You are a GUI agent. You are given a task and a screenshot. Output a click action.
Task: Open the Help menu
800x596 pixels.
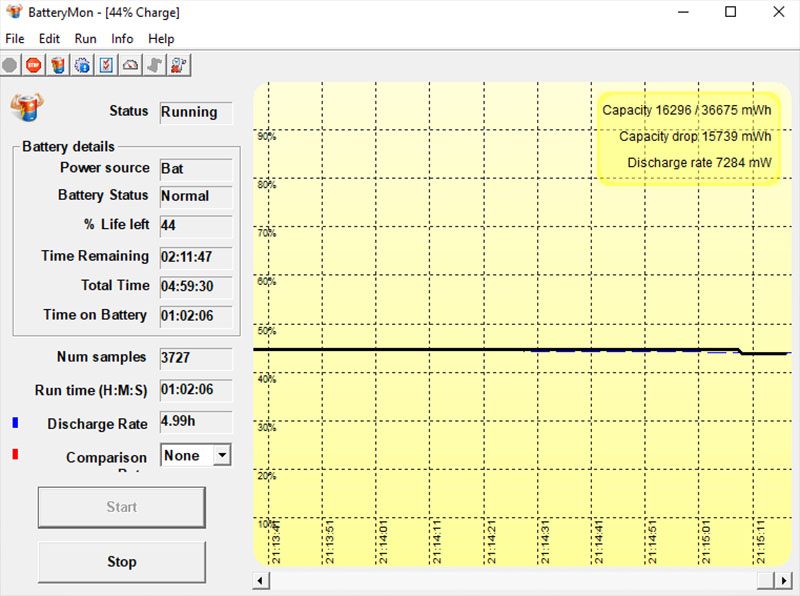161,39
